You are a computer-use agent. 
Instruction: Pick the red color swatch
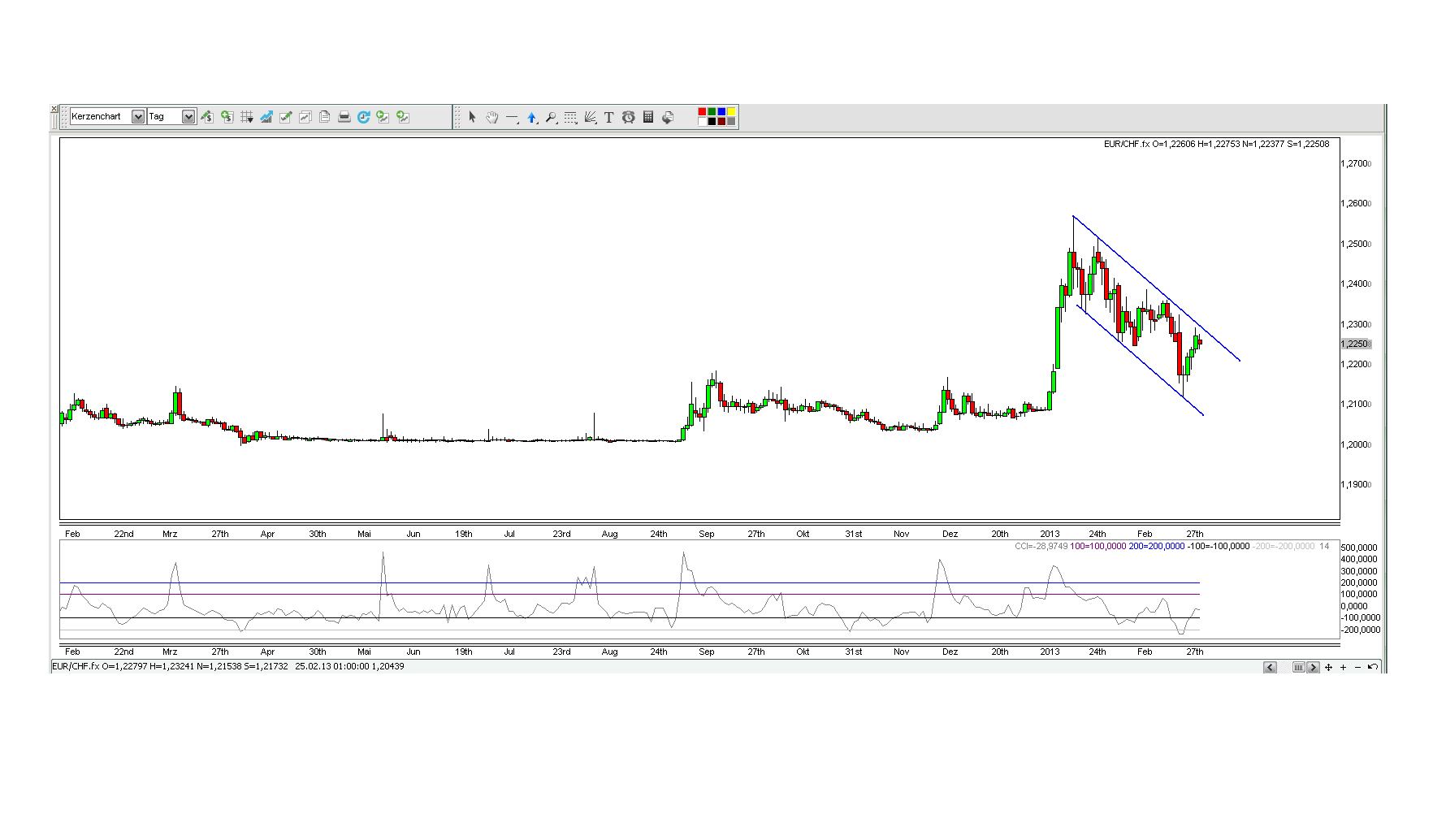(703, 112)
